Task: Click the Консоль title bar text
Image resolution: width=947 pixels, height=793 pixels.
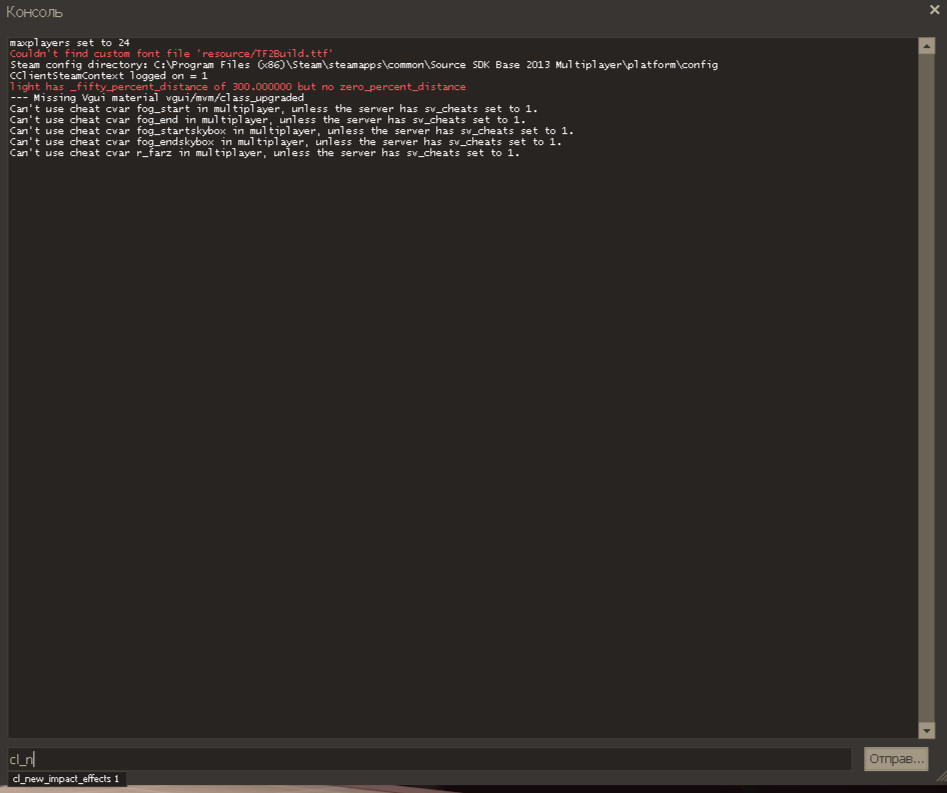Action: pos(34,12)
